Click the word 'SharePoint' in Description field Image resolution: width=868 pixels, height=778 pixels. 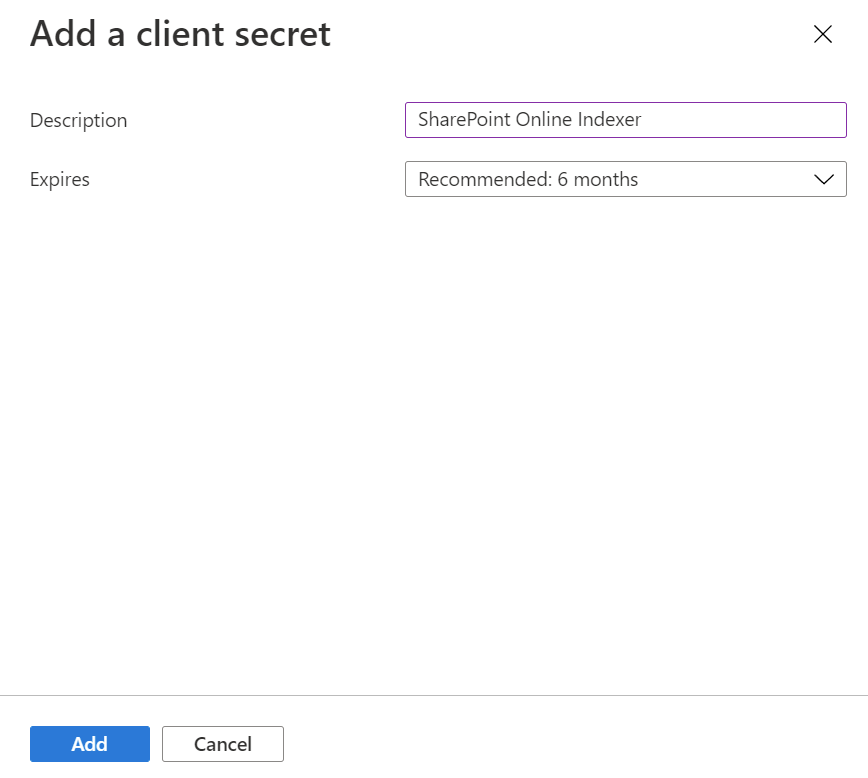coord(464,120)
